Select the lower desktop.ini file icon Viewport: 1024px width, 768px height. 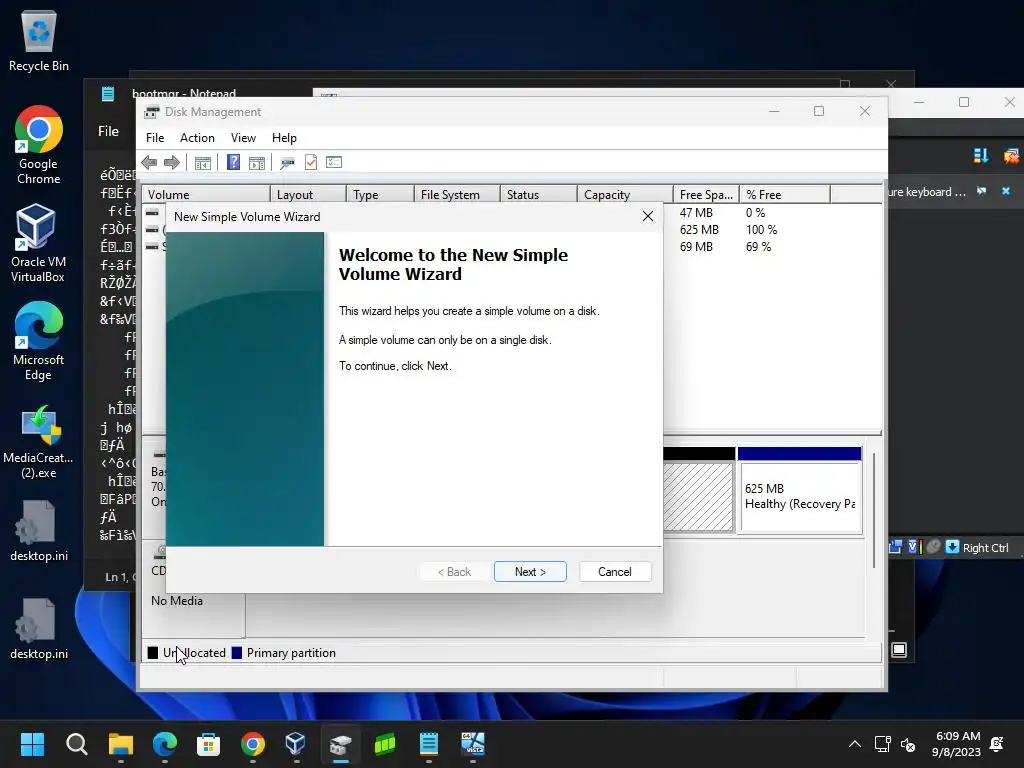[39, 628]
